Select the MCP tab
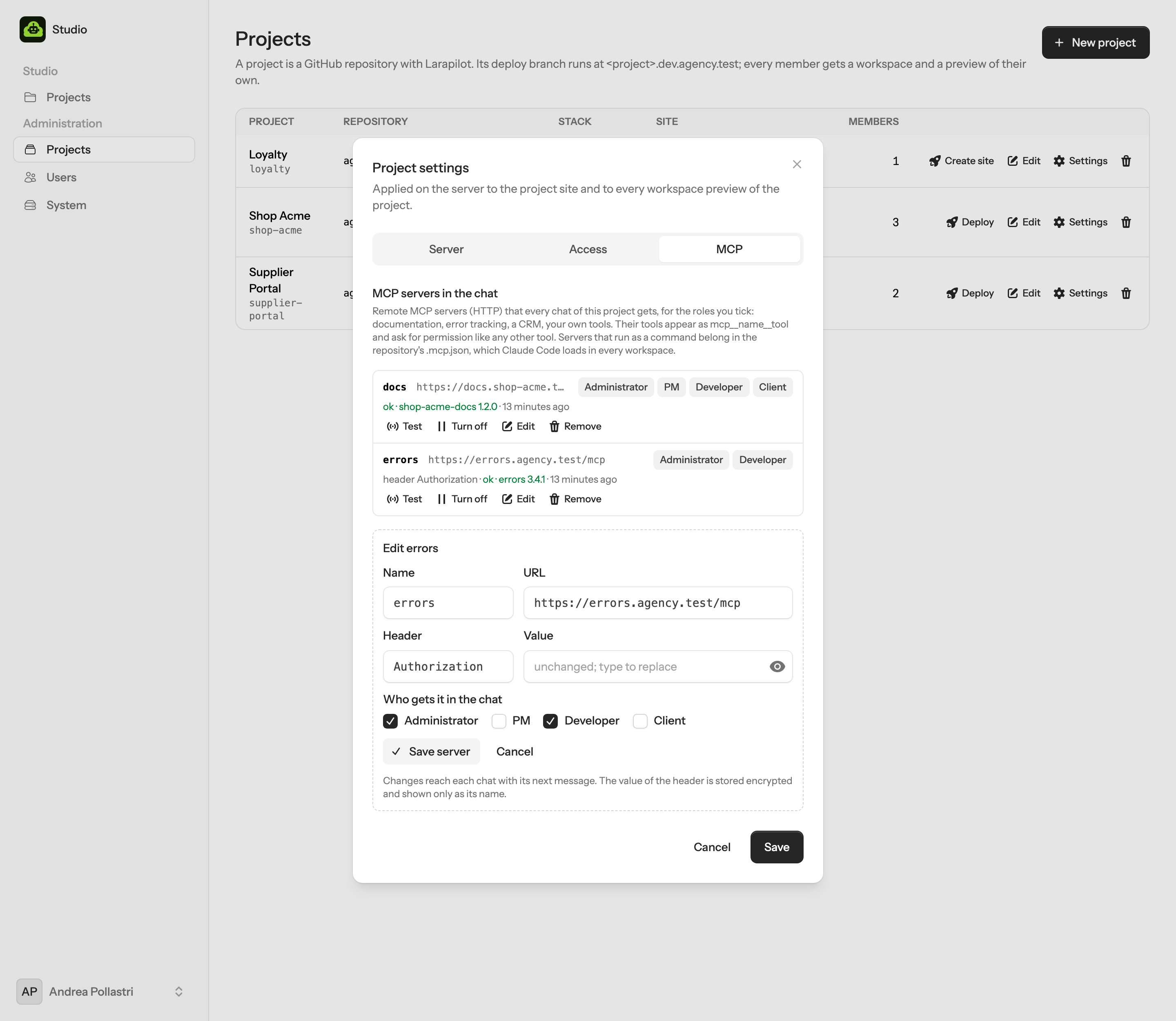 pyautogui.click(x=729, y=249)
